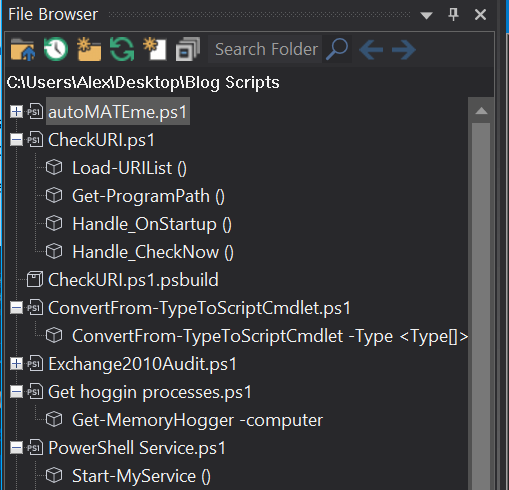Create a new file via toolbar icon
The image size is (509, 490).
[x=155, y=49]
